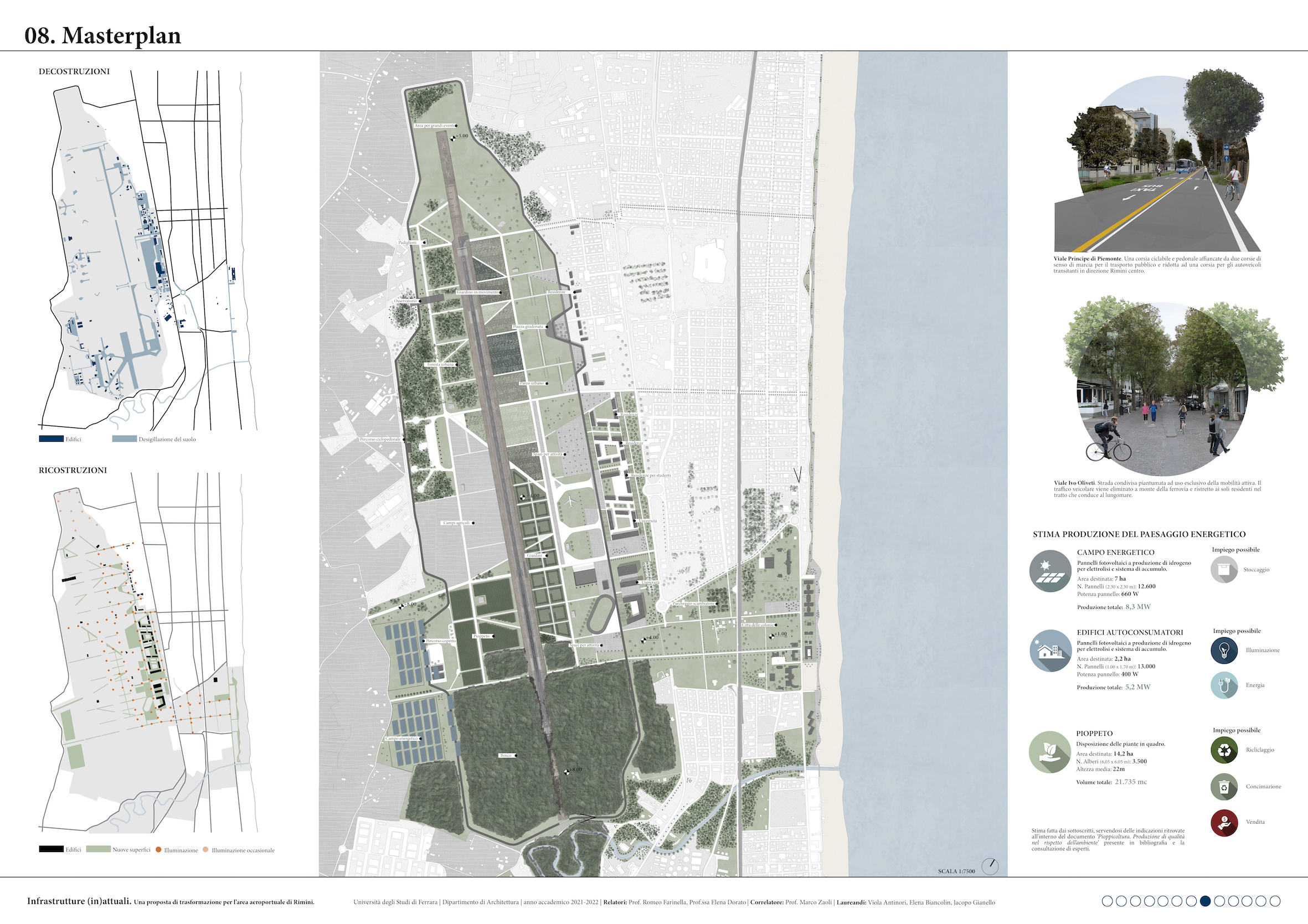
Task: Click the north arrow compass near scale
Action: 990,866
